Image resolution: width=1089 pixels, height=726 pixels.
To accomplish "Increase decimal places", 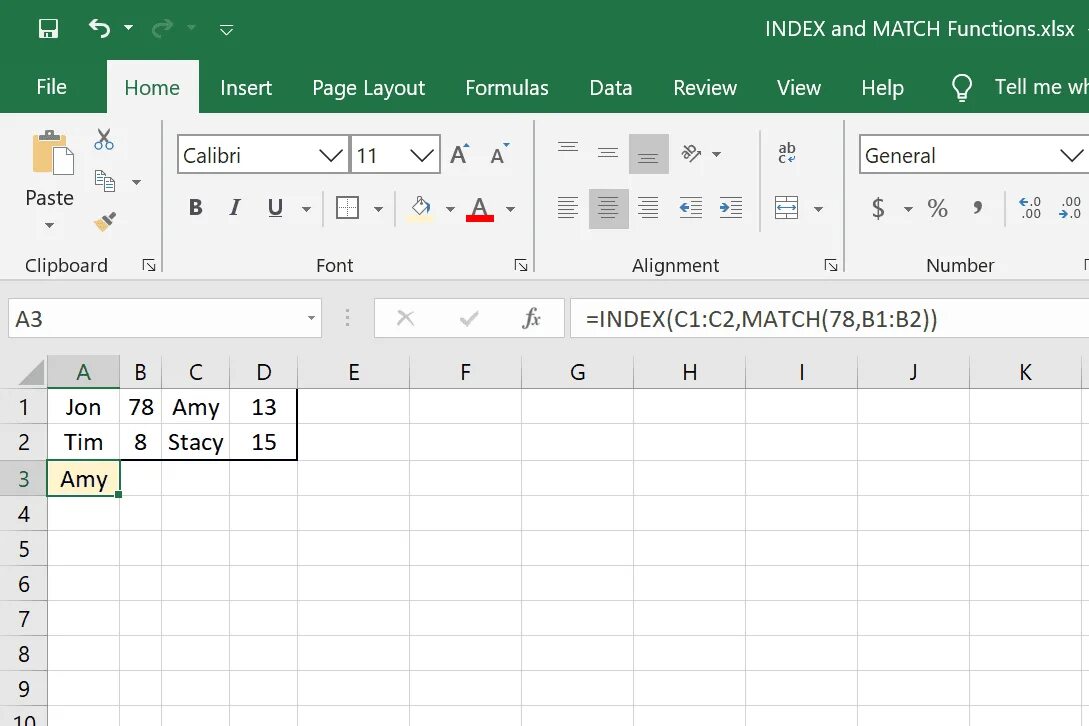I will [x=1030, y=208].
